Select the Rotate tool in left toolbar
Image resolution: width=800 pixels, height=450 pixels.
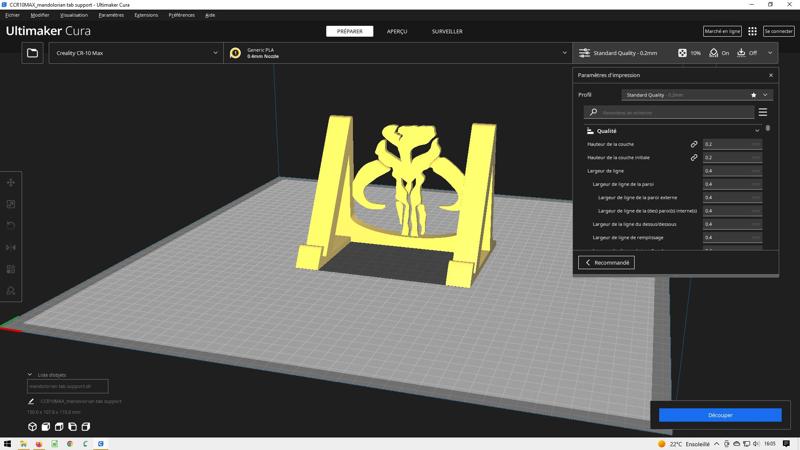click(11, 226)
